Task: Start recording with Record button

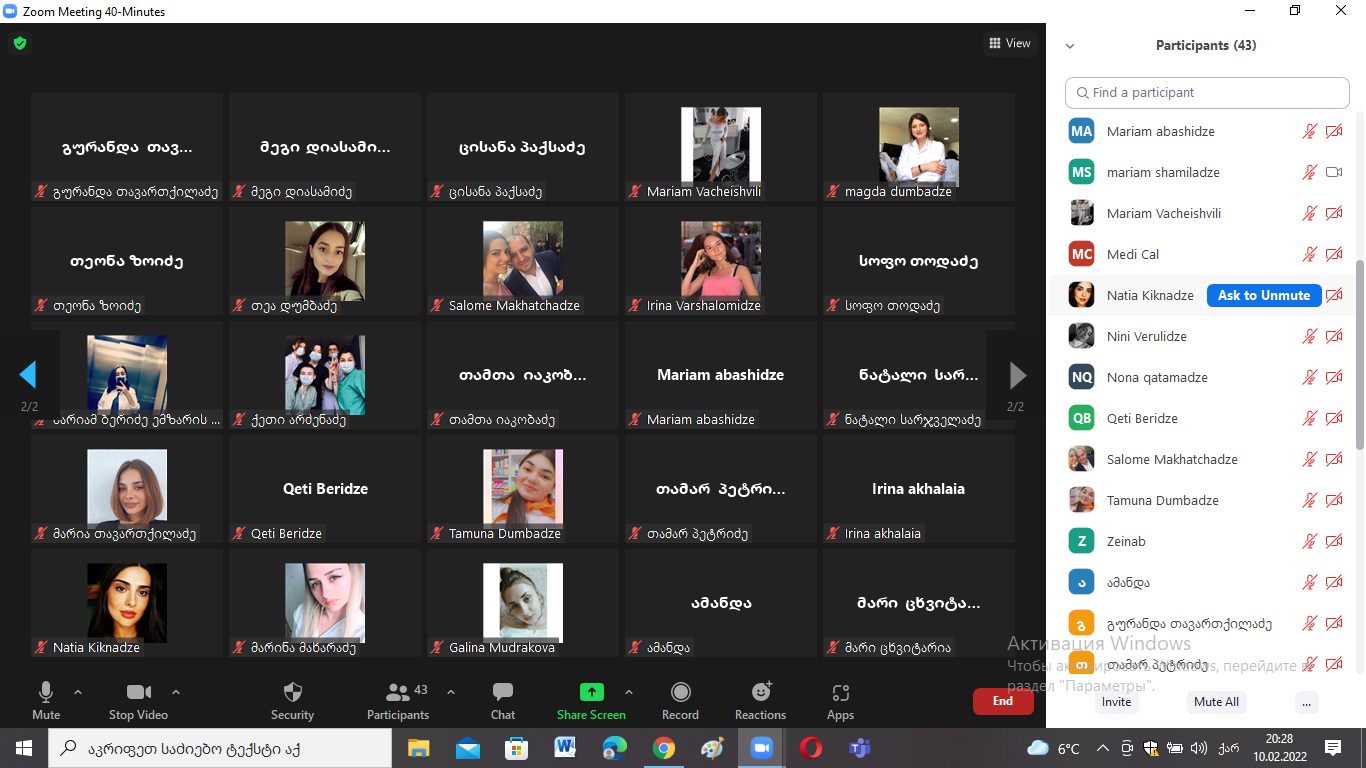Action: point(680,700)
